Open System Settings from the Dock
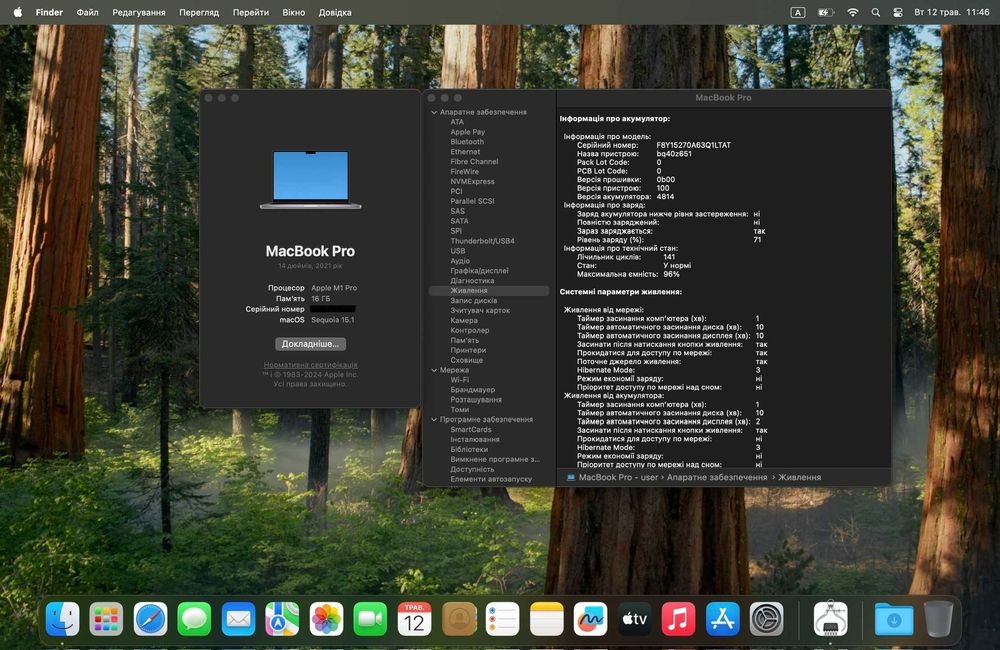 767,618
